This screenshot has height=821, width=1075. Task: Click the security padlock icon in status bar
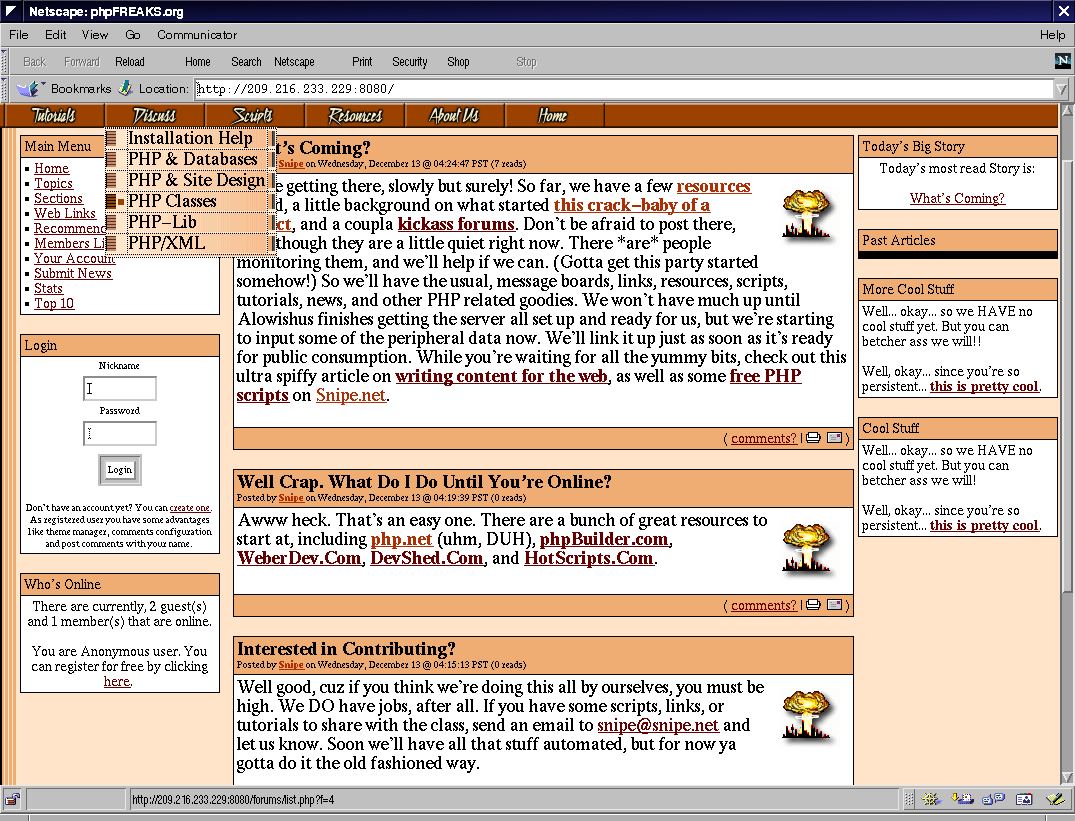pos(12,799)
